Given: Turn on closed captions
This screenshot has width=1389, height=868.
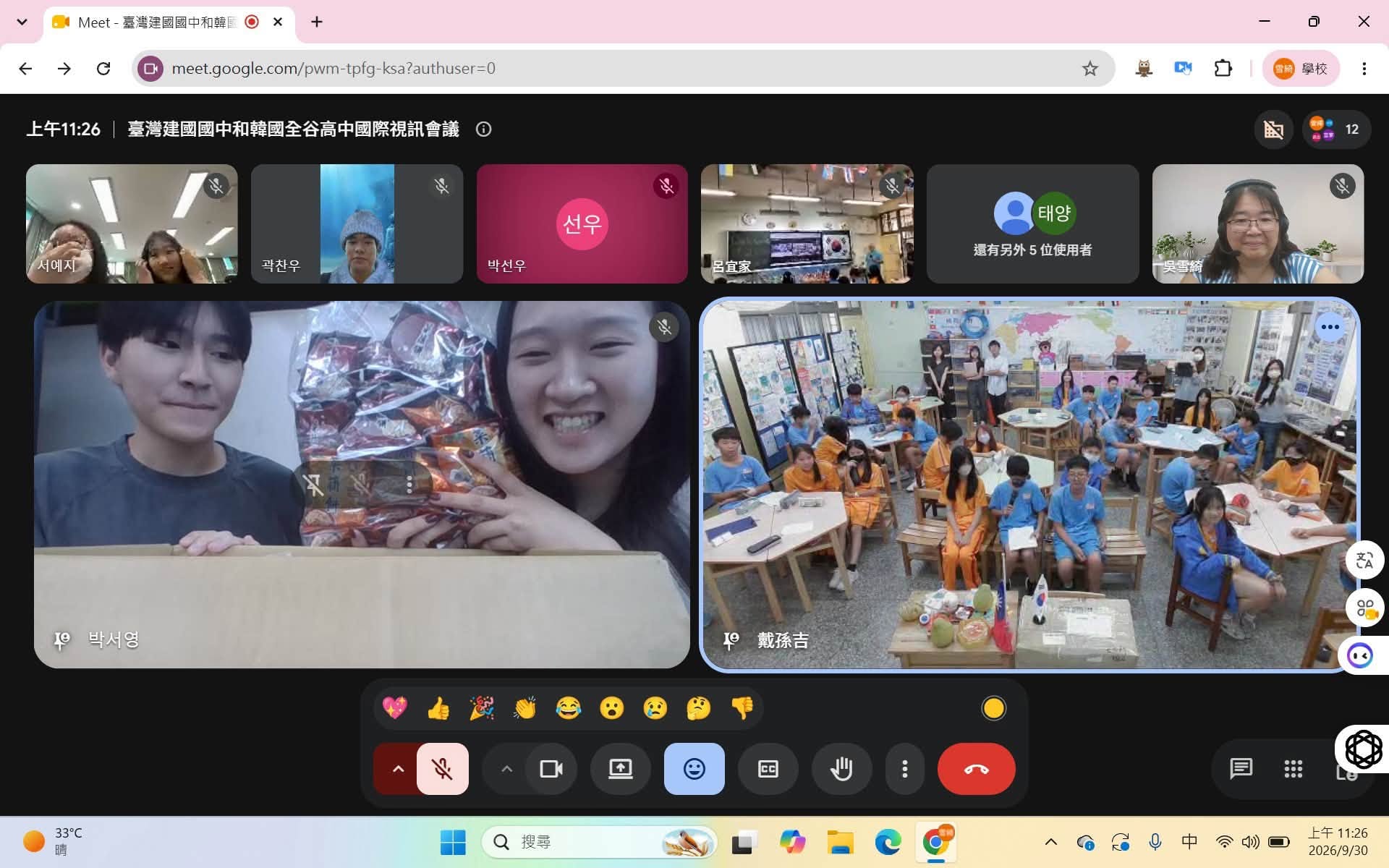Looking at the screenshot, I should coord(768,769).
